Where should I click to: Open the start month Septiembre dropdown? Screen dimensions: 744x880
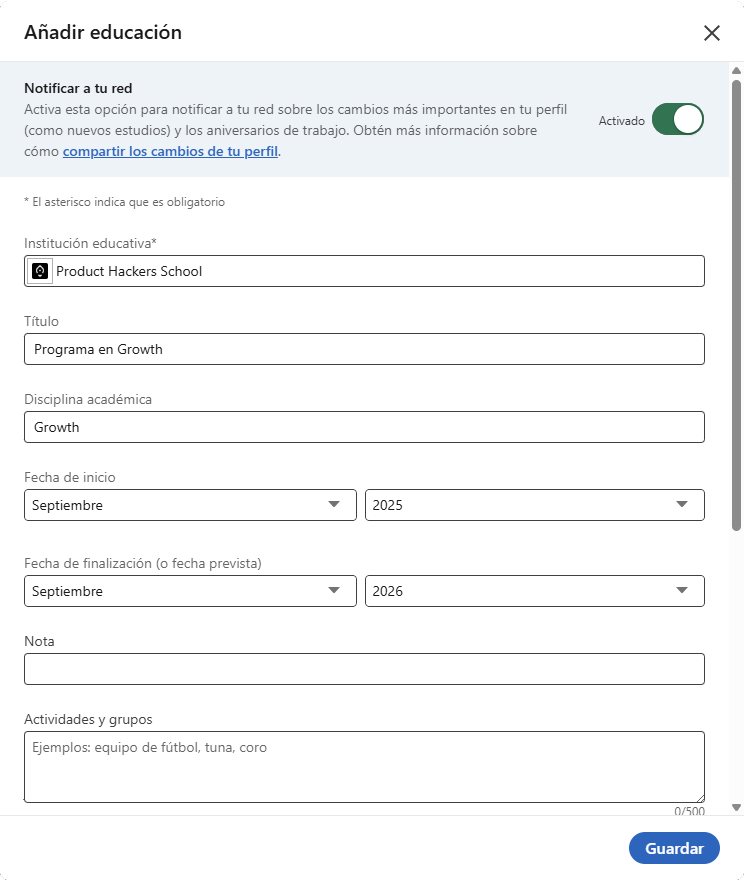[x=190, y=505]
